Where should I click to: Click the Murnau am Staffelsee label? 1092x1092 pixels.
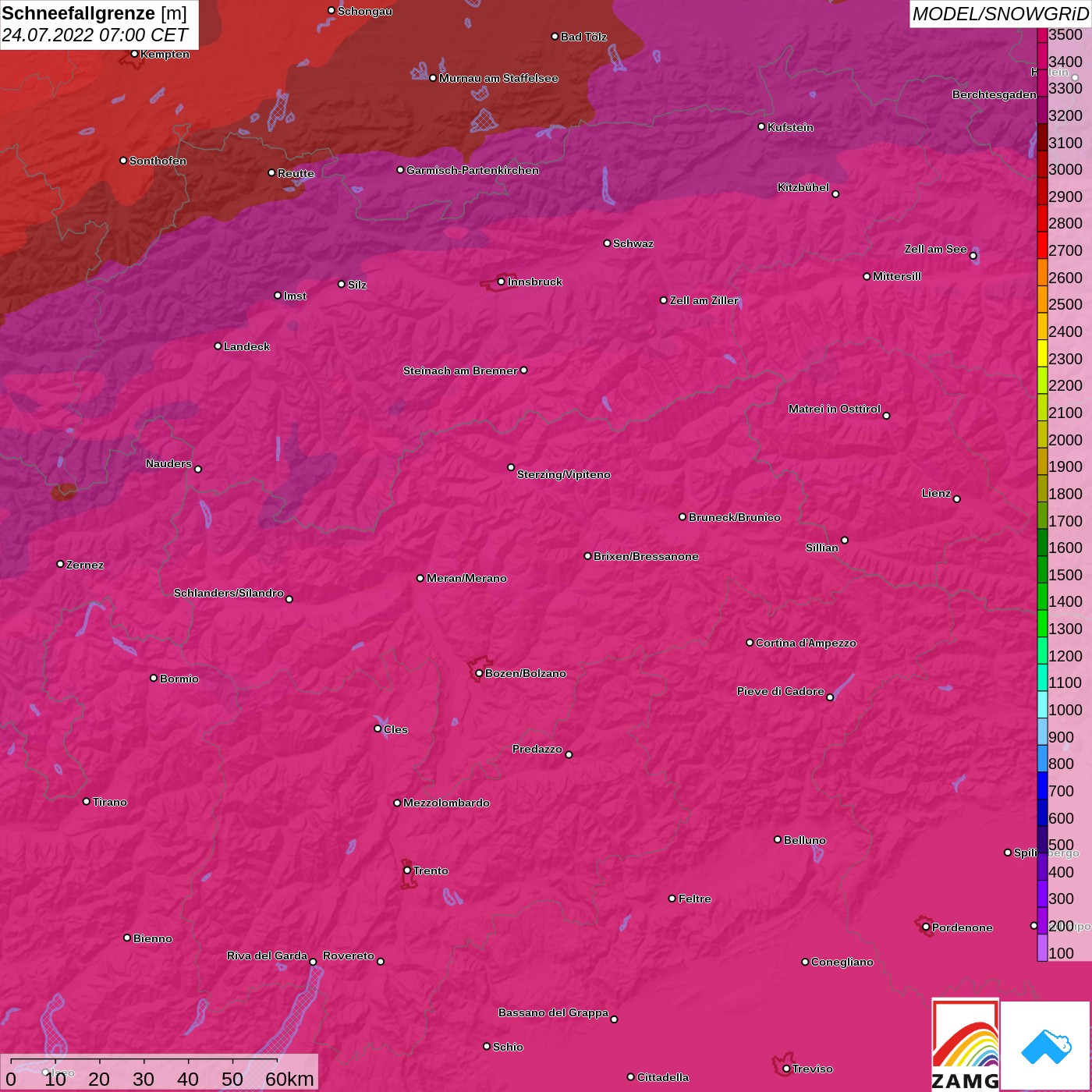[498, 78]
